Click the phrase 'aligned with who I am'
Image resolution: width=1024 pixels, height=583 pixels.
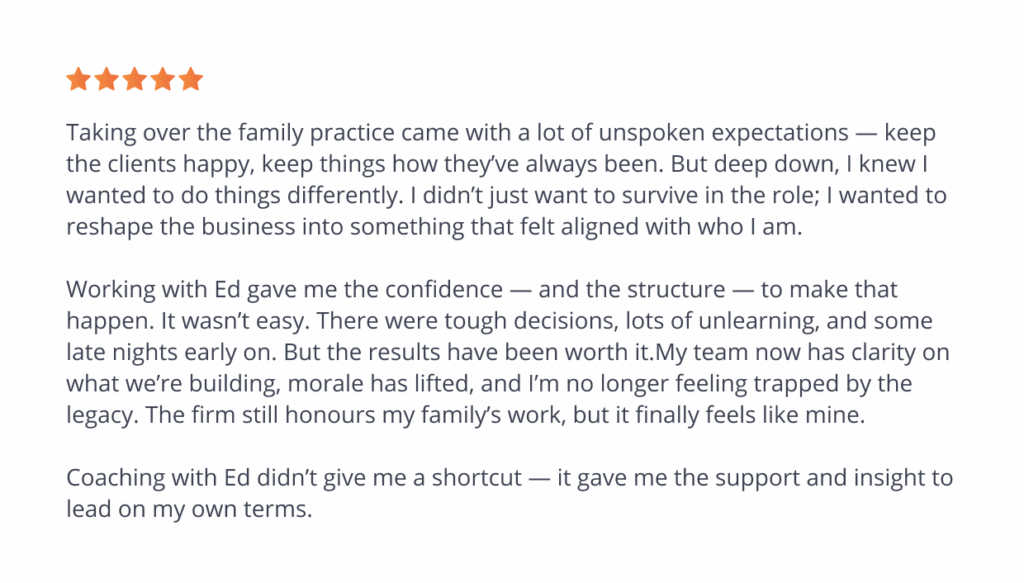tap(681, 227)
